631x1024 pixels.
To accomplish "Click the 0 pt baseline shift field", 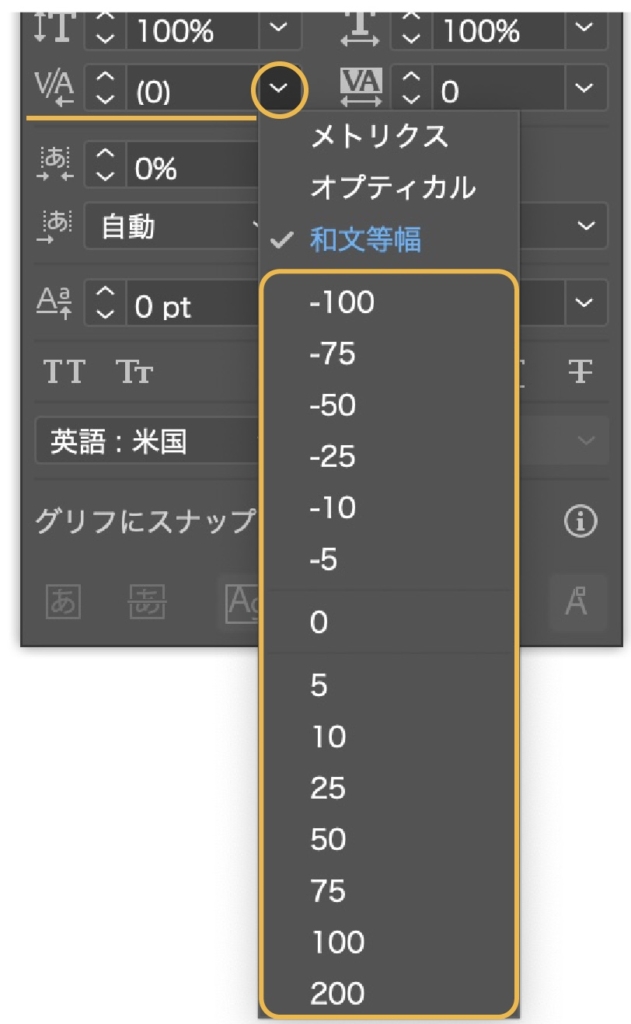I will click(193, 304).
